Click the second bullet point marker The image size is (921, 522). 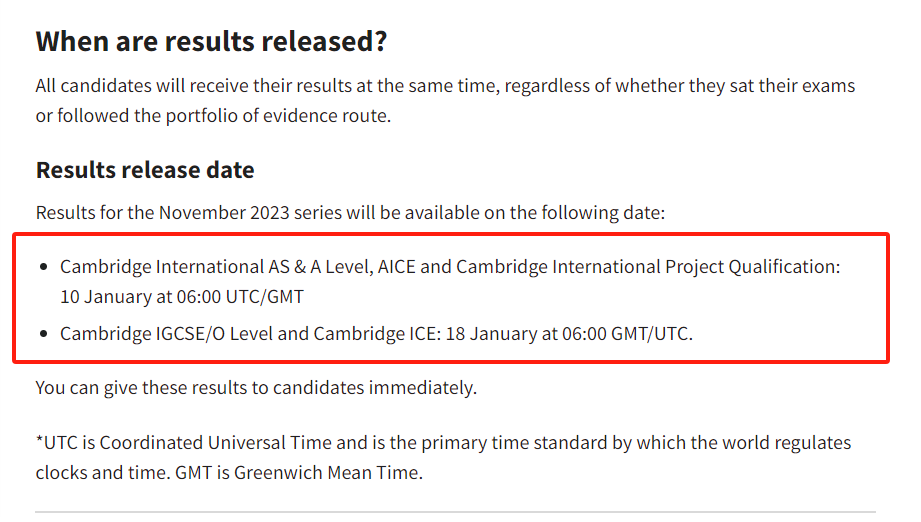pyautogui.click(x=43, y=334)
